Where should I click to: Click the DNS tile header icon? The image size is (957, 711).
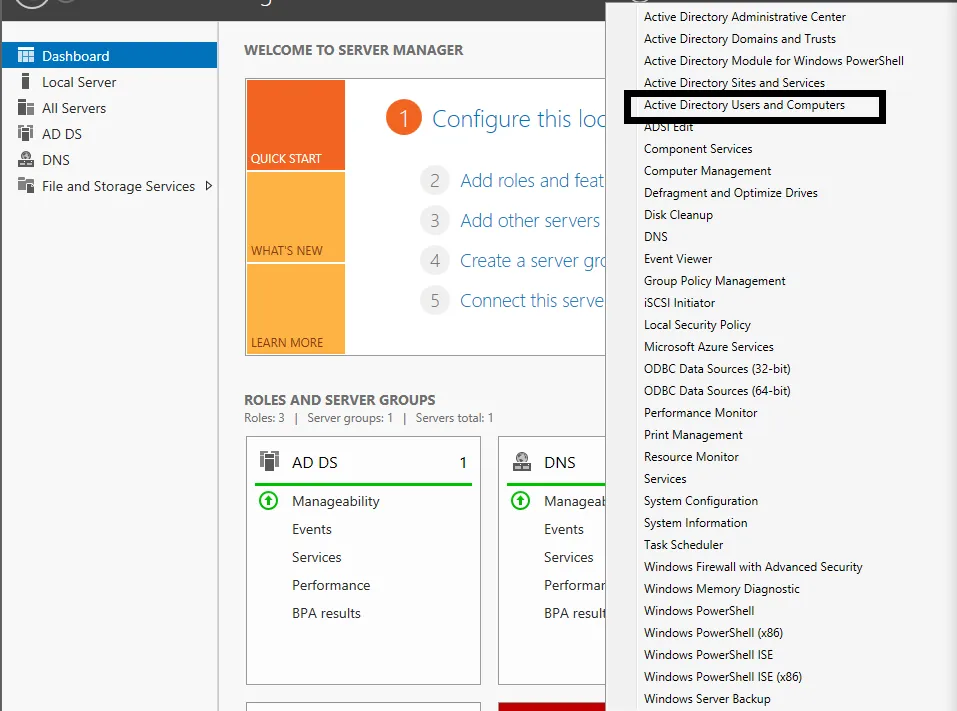click(x=521, y=461)
